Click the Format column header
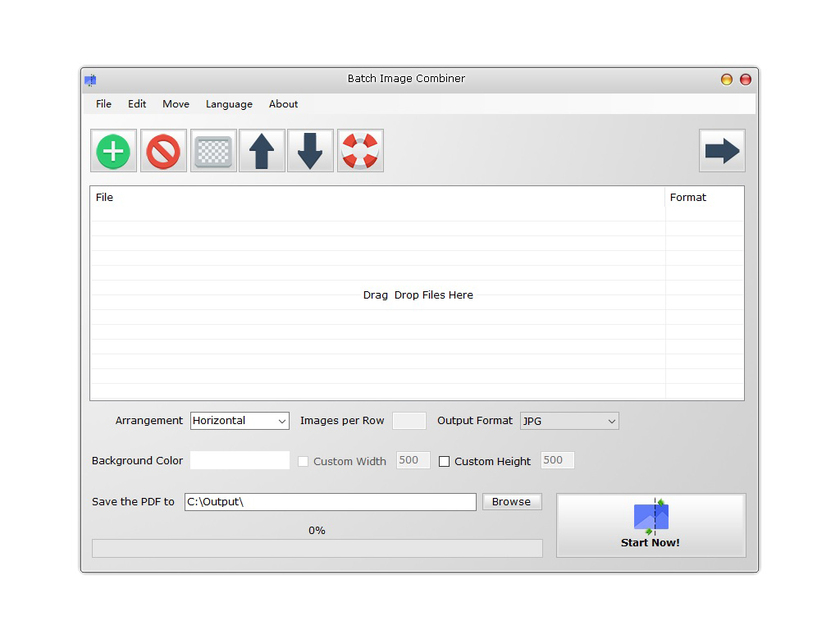 tap(688, 198)
